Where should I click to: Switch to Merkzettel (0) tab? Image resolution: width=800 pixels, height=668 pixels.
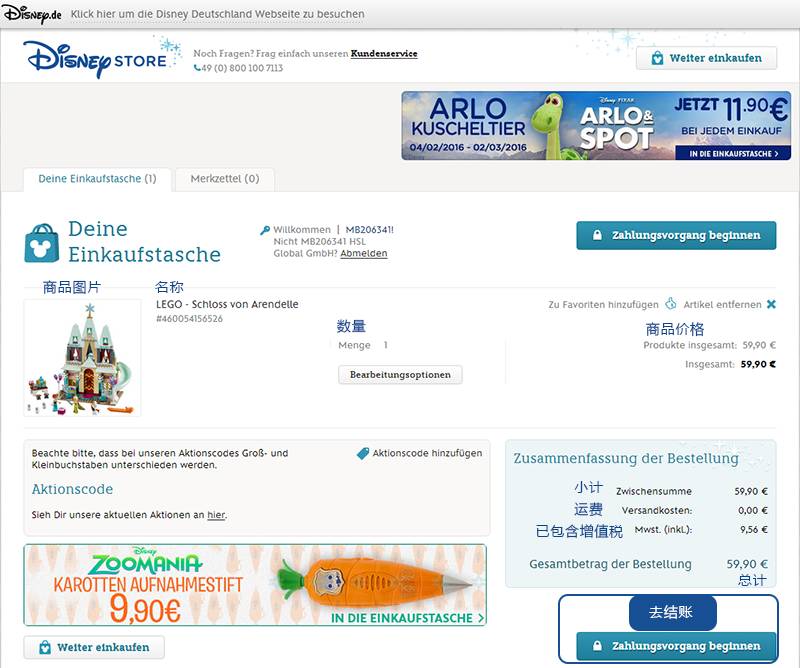(225, 179)
